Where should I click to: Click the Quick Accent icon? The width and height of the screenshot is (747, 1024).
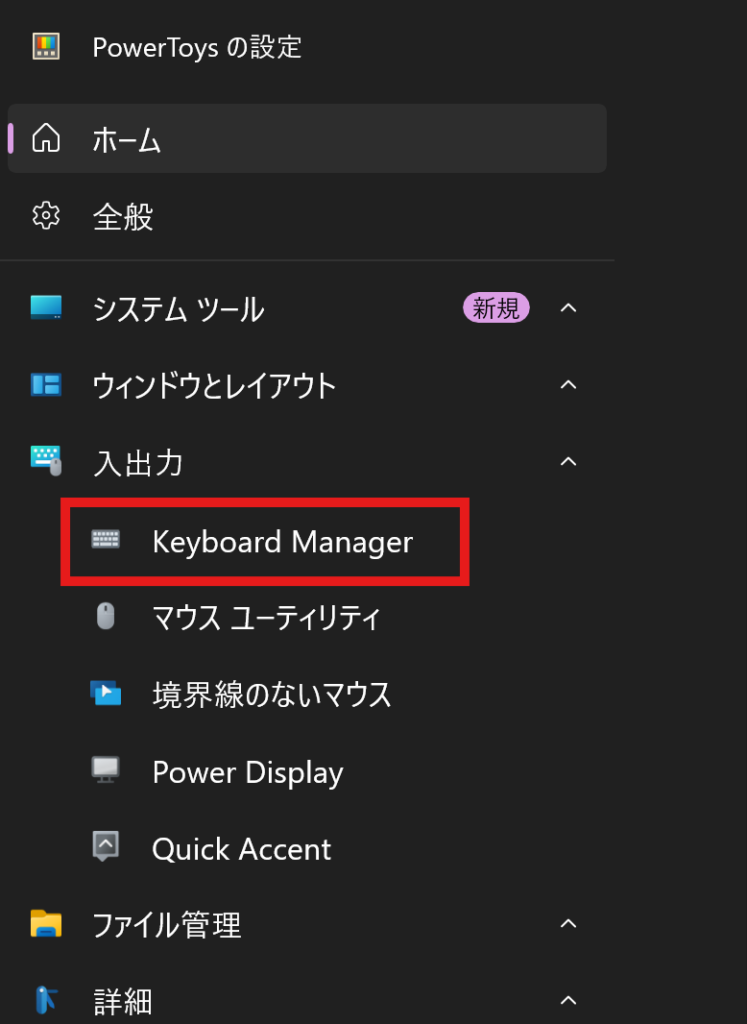(x=105, y=846)
